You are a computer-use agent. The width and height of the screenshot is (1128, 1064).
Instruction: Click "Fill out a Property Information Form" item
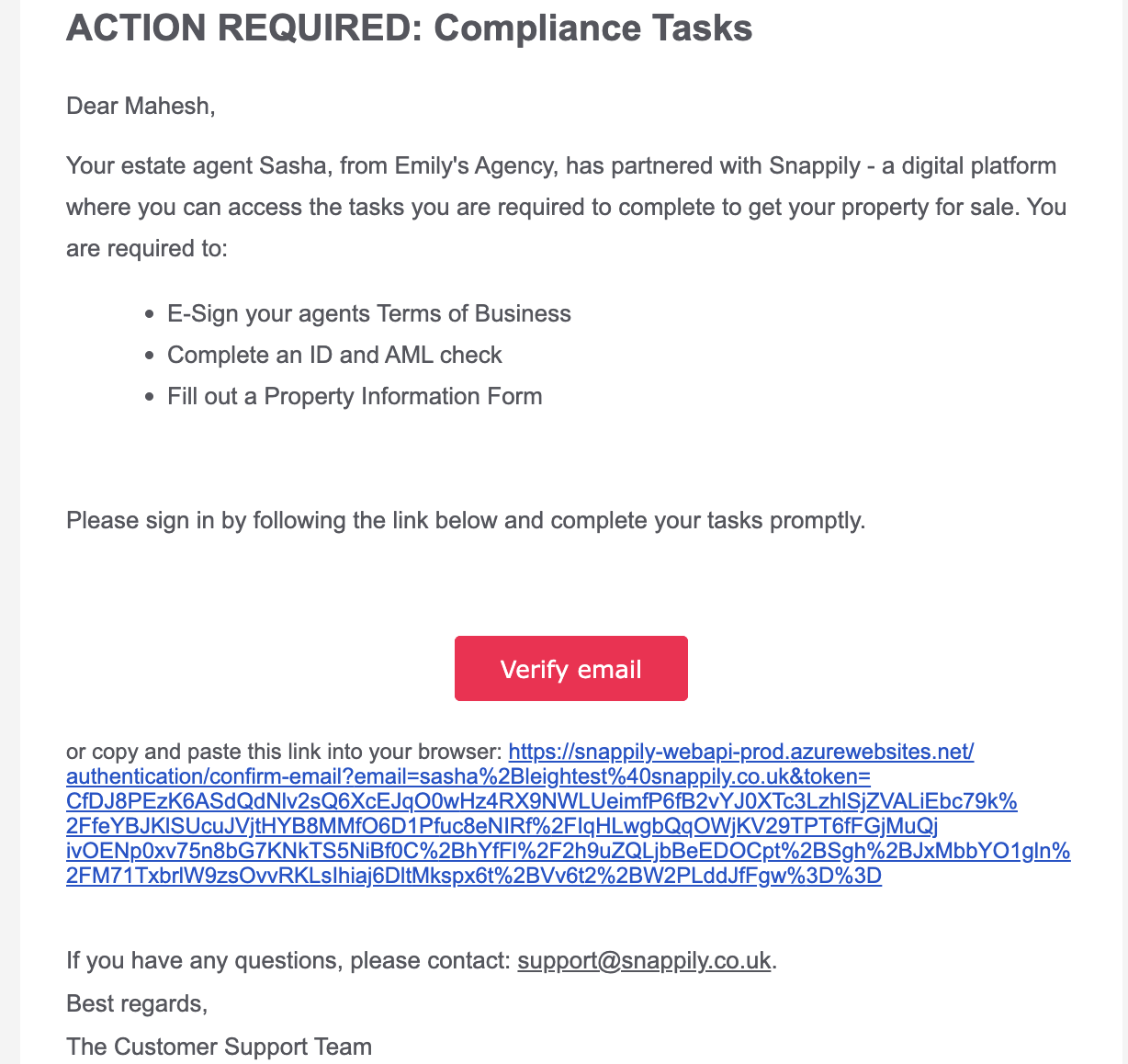[355, 397]
